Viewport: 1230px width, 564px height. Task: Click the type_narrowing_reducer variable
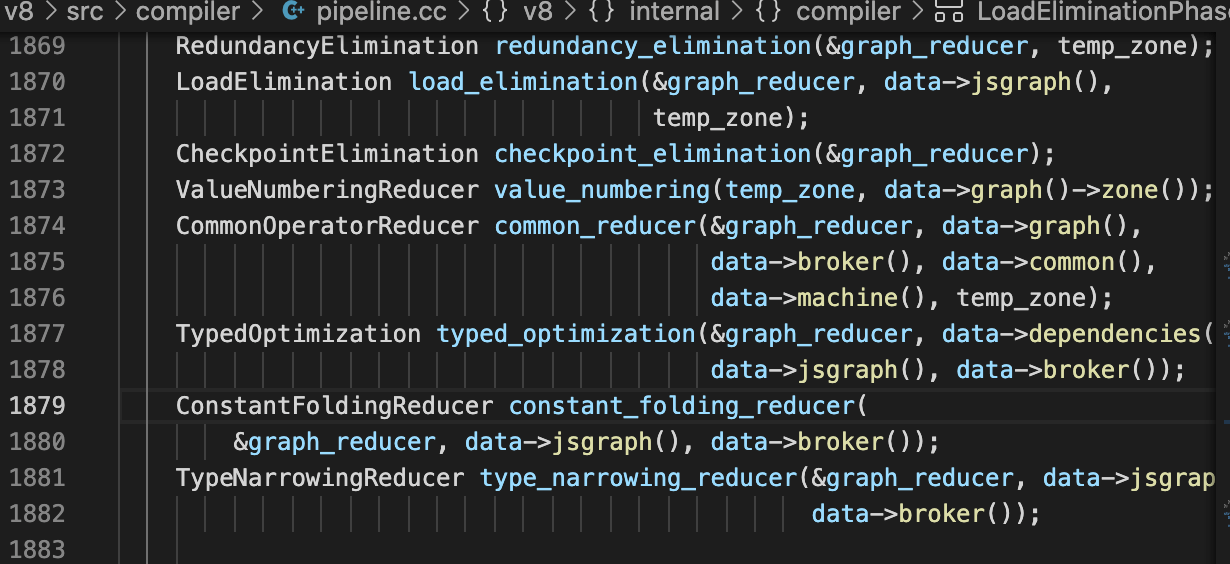(640, 478)
